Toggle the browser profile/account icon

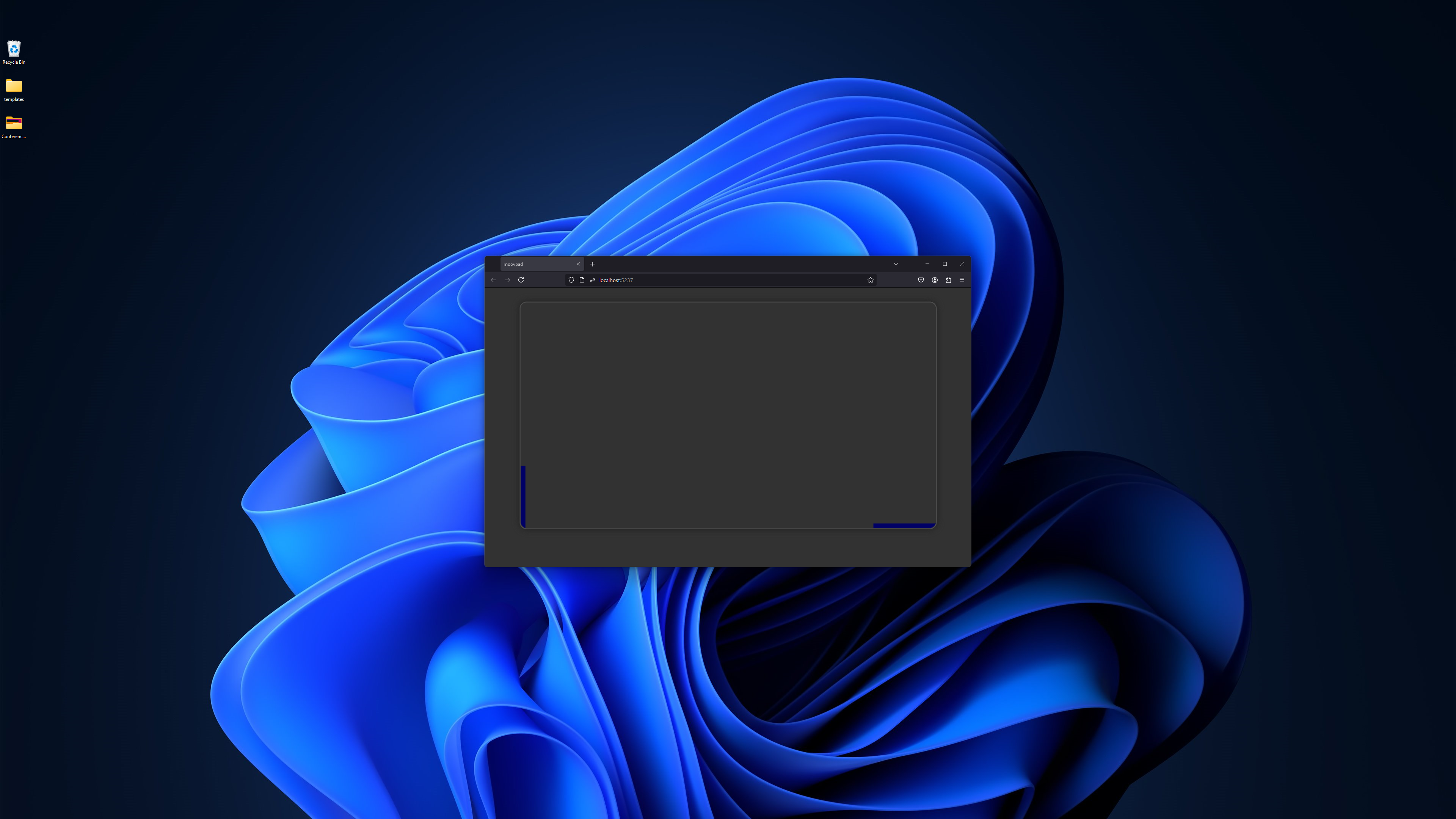(934, 280)
